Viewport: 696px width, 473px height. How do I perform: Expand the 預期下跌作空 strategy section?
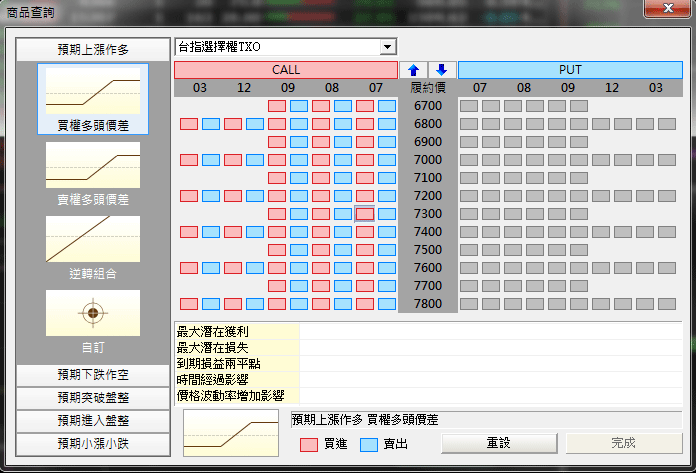[93, 375]
